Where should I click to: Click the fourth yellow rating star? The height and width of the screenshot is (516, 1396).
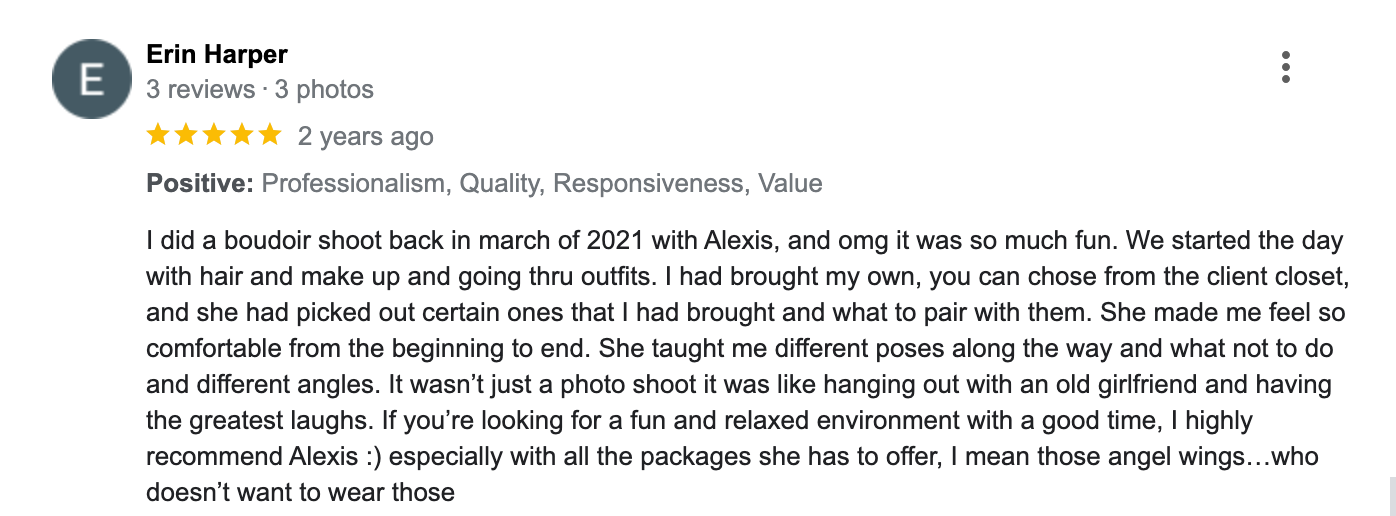(x=242, y=135)
